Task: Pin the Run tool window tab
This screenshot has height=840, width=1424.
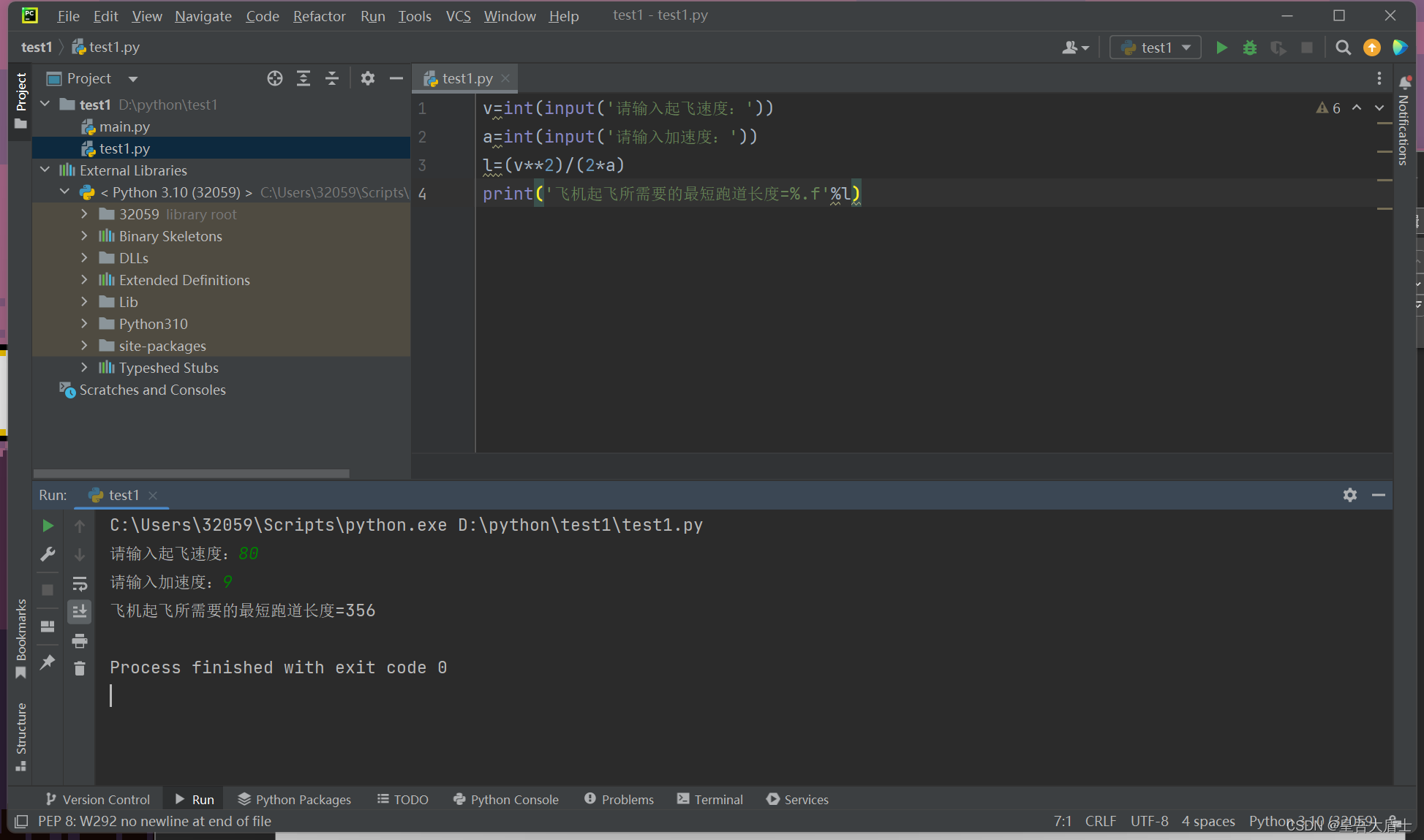Action: click(x=47, y=662)
